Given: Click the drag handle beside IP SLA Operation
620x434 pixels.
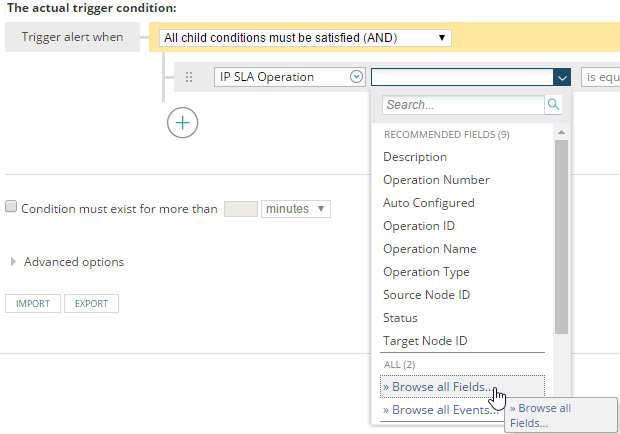Looking at the screenshot, I should pos(189,77).
